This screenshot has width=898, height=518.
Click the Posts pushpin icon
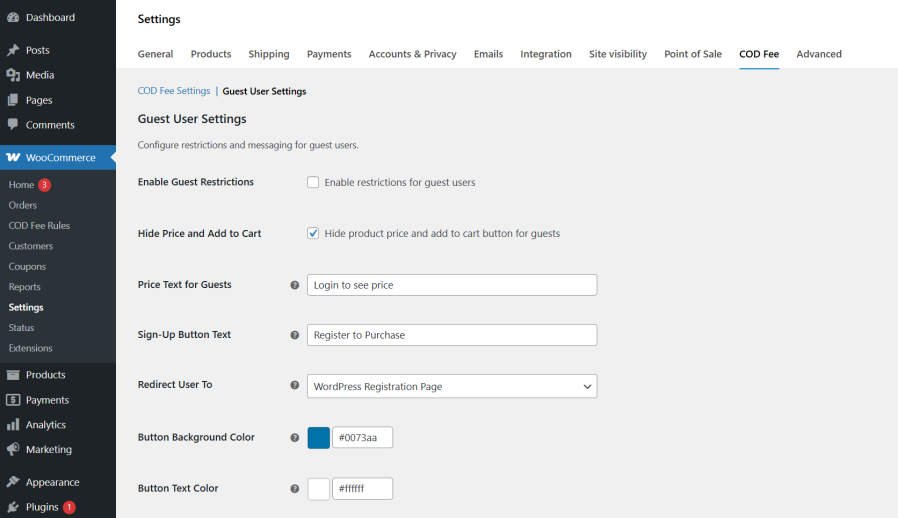(13, 50)
